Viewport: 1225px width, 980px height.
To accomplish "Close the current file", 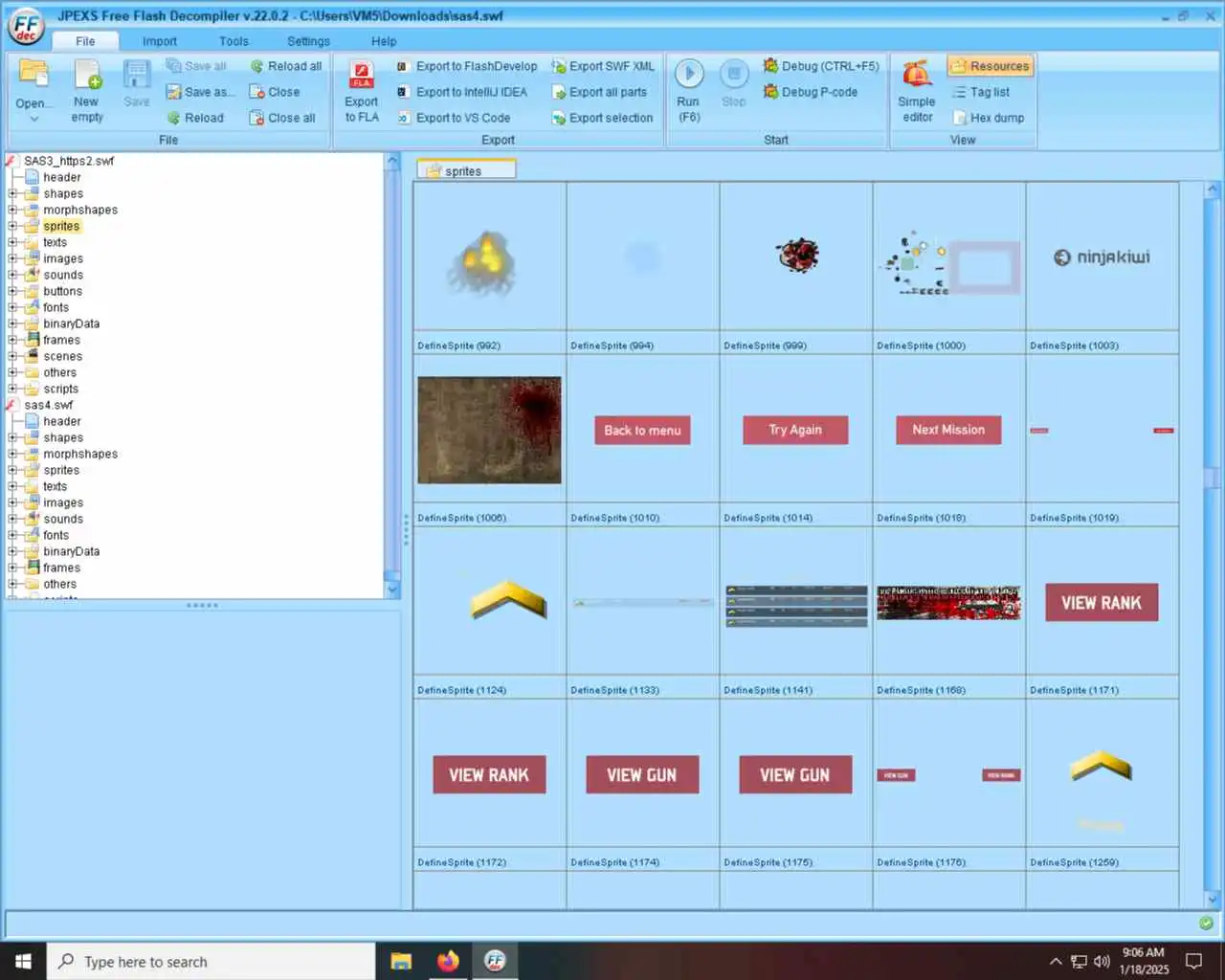I will [x=275, y=92].
